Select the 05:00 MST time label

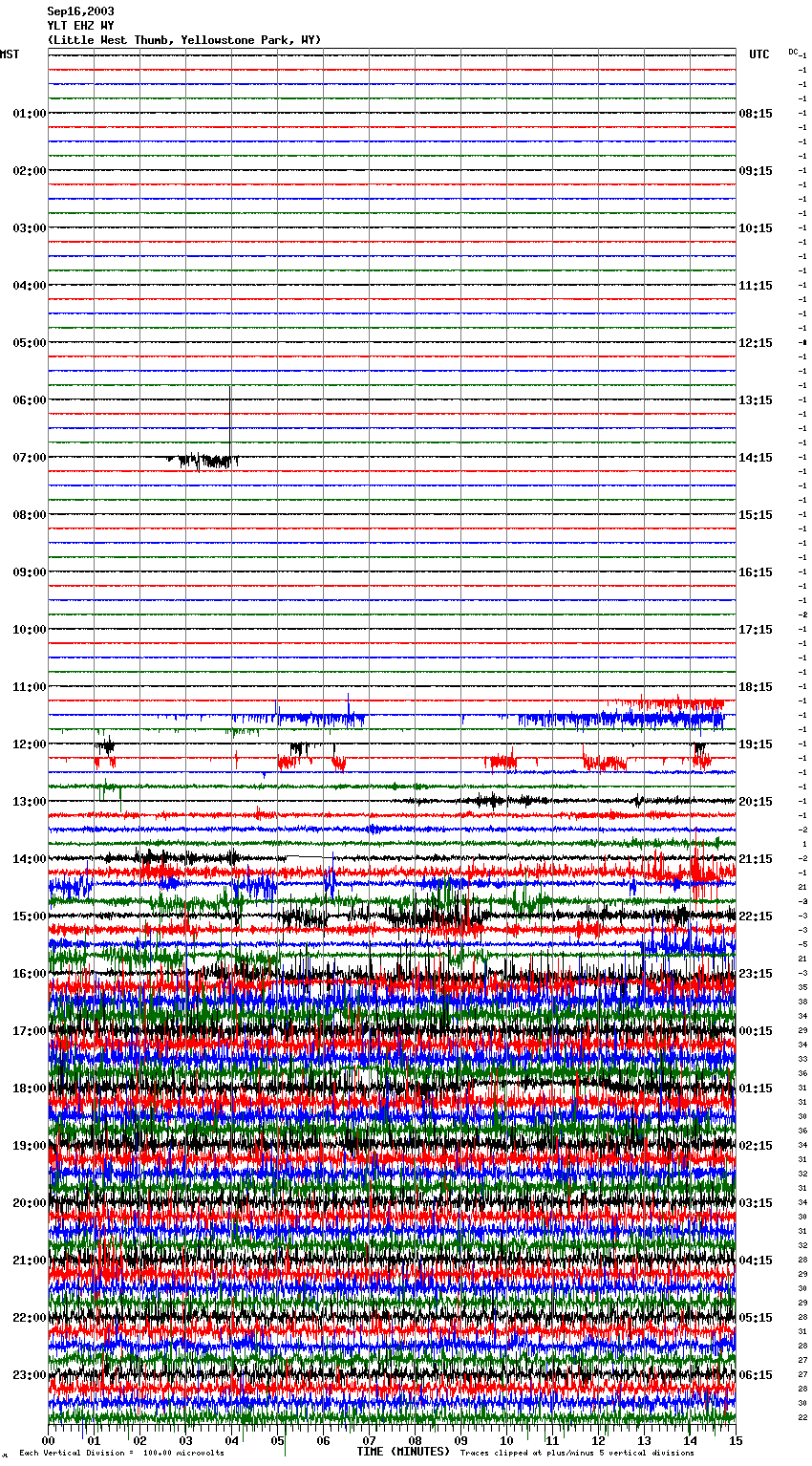pyautogui.click(x=30, y=343)
